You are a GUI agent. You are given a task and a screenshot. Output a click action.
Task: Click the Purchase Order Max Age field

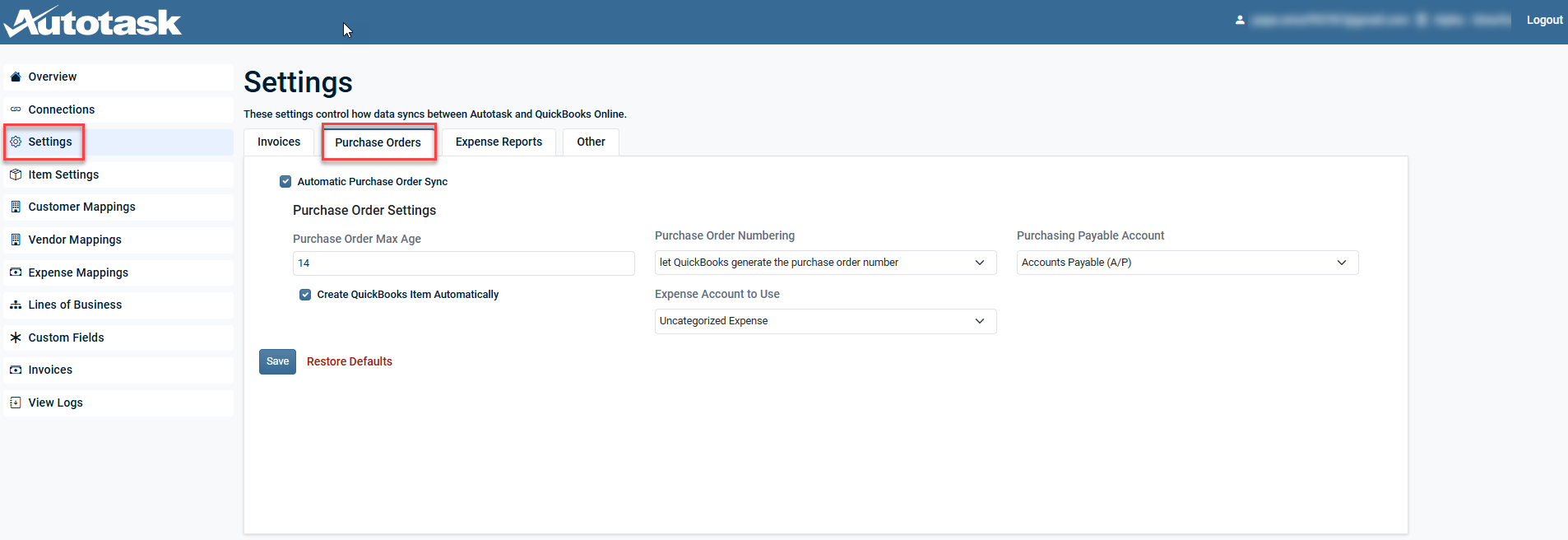(463, 263)
